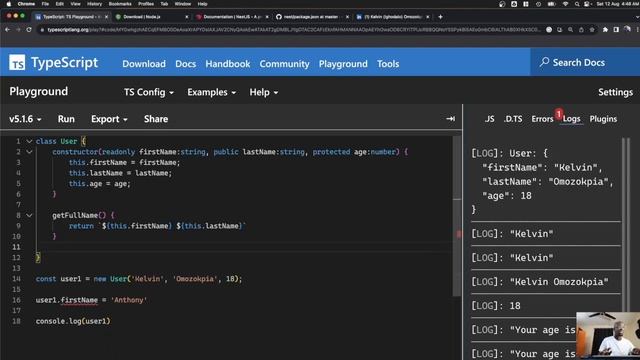Open Chrome's three-dot menu
640x360 pixels.
(637, 30)
